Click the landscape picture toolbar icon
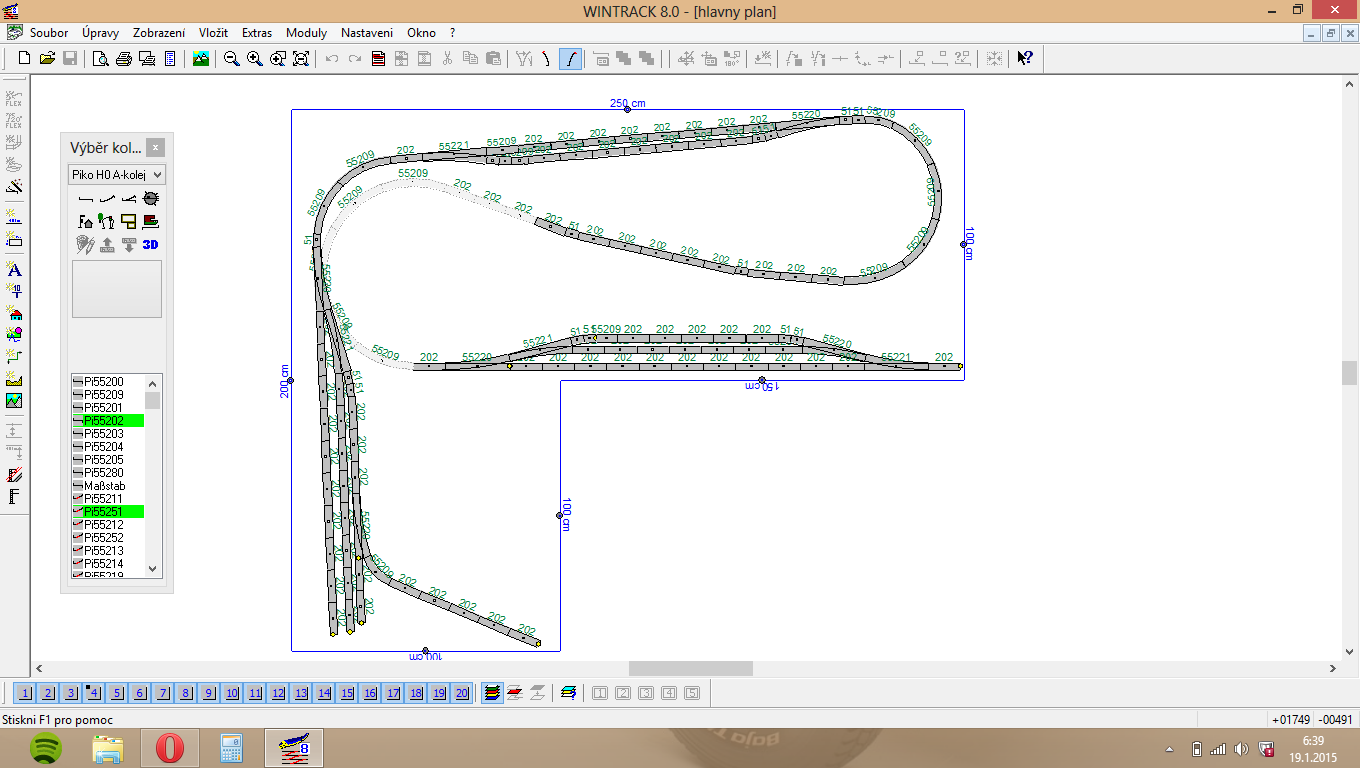 coord(201,59)
